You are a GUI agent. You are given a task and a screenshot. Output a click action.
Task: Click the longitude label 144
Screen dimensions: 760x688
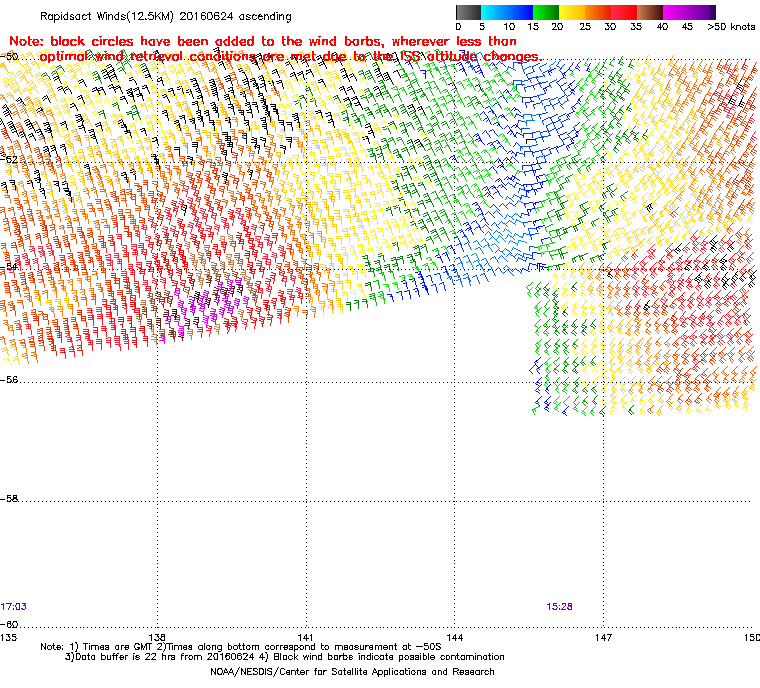(x=454, y=637)
